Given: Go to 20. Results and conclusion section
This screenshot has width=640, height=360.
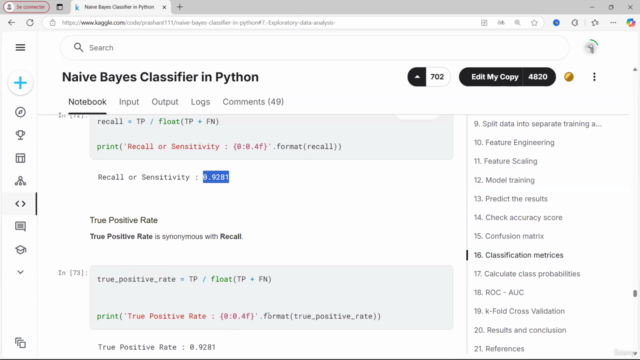Looking at the screenshot, I should coord(520,330).
